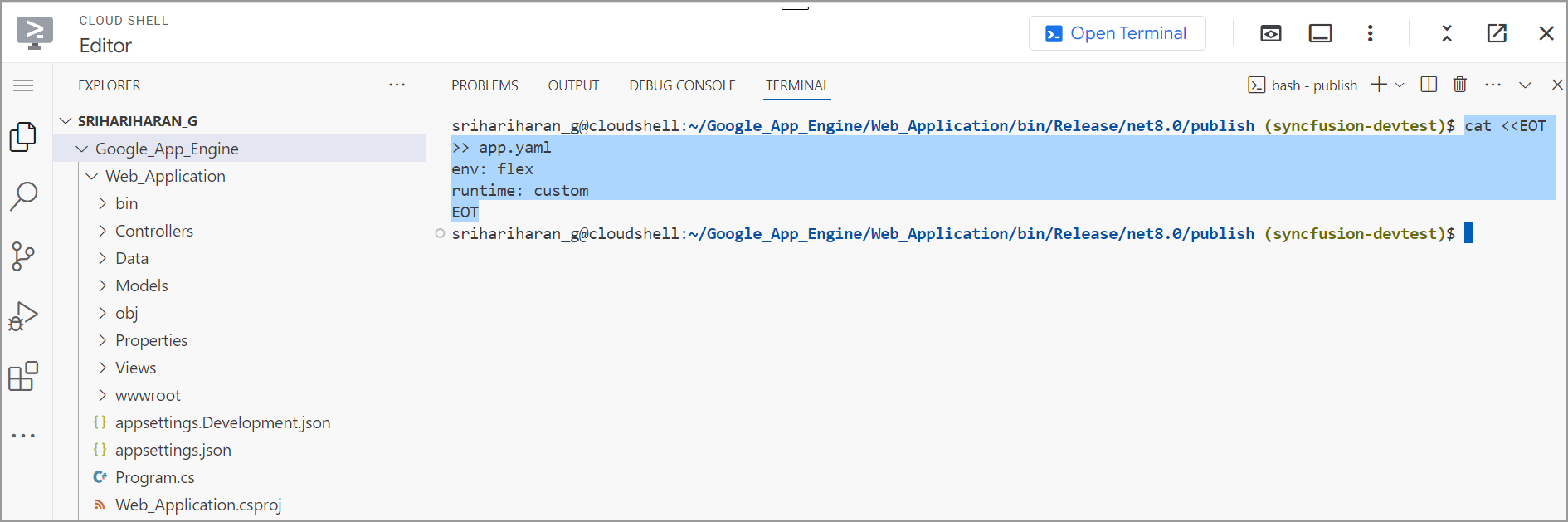1568x522 pixels.
Task: Expand the Models folder
Action: pos(102,285)
